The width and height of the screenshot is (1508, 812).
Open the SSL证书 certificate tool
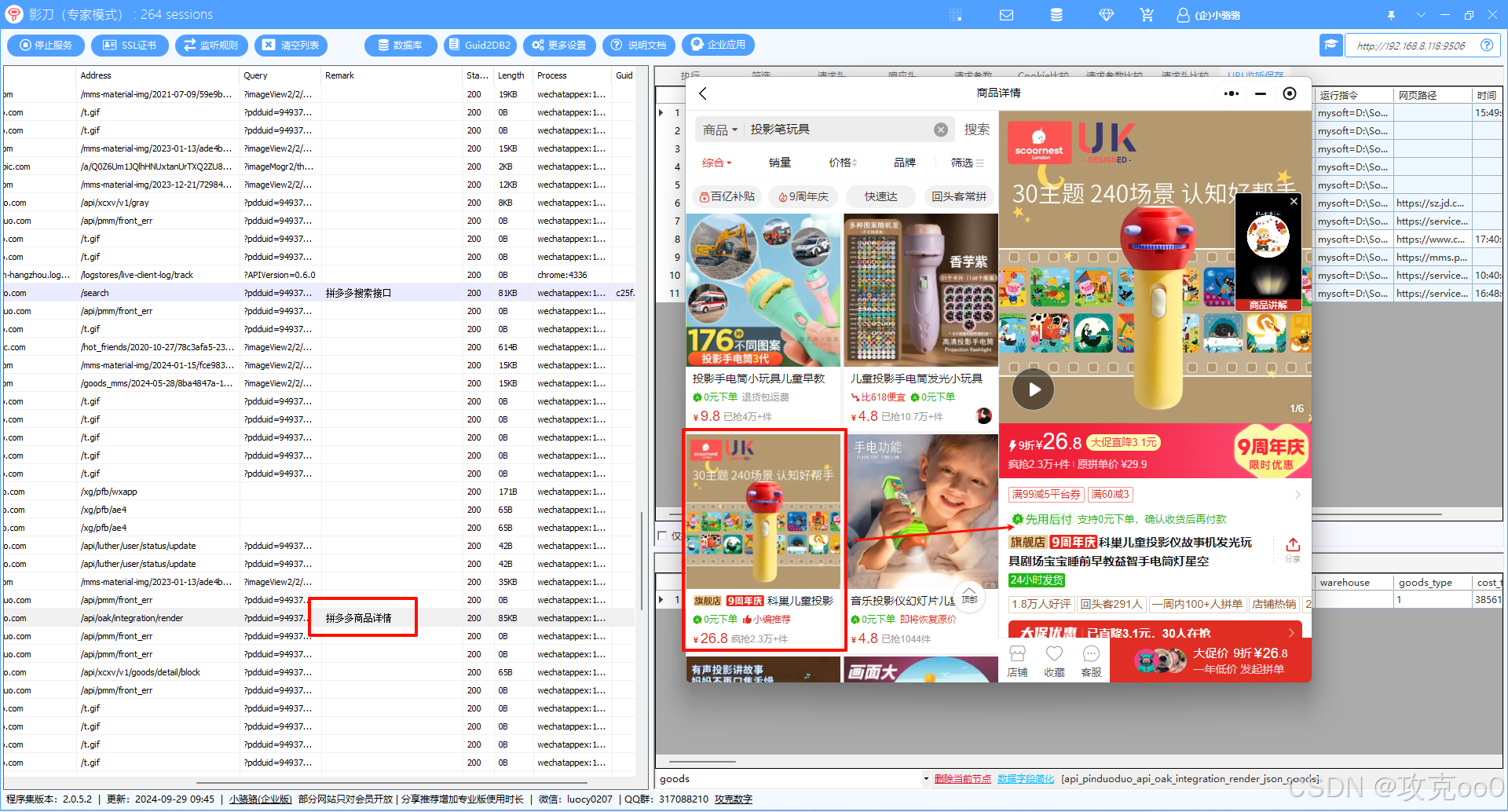click(x=130, y=46)
